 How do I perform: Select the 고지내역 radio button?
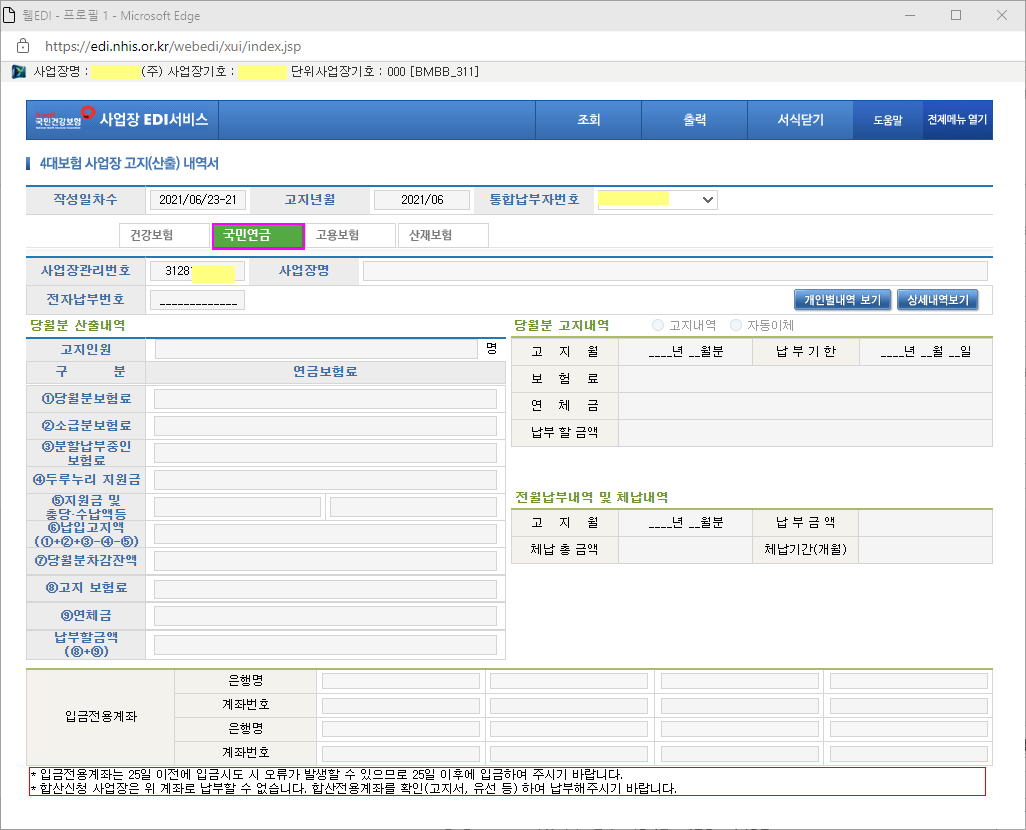click(x=658, y=325)
